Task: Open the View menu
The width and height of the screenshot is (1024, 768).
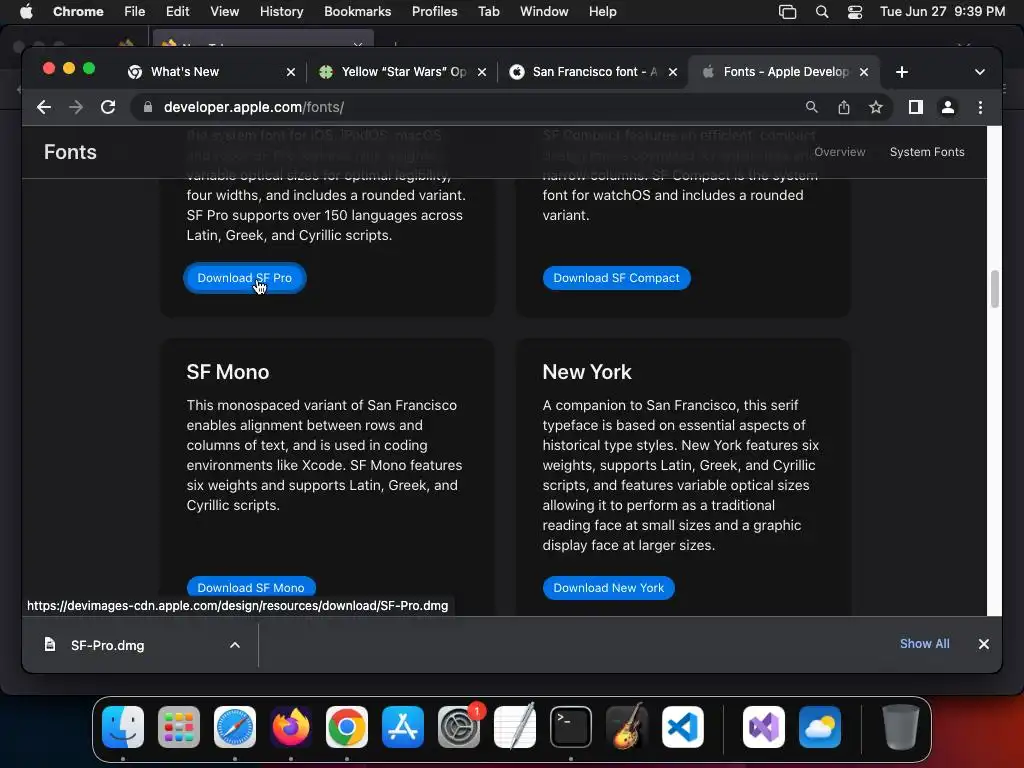Action: tap(224, 12)
